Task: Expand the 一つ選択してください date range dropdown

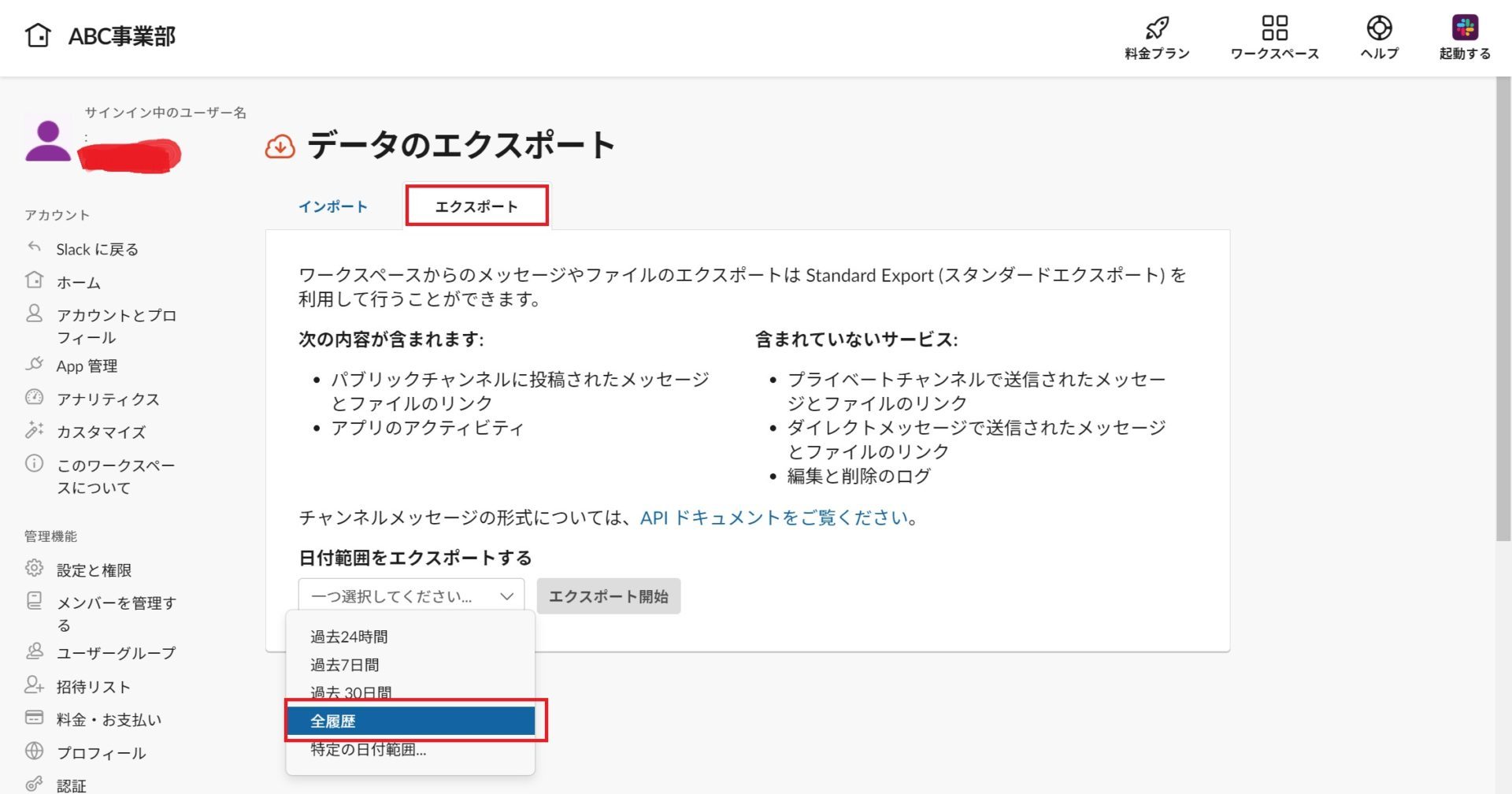Action: pyautogui.click(x=410, y=596)
